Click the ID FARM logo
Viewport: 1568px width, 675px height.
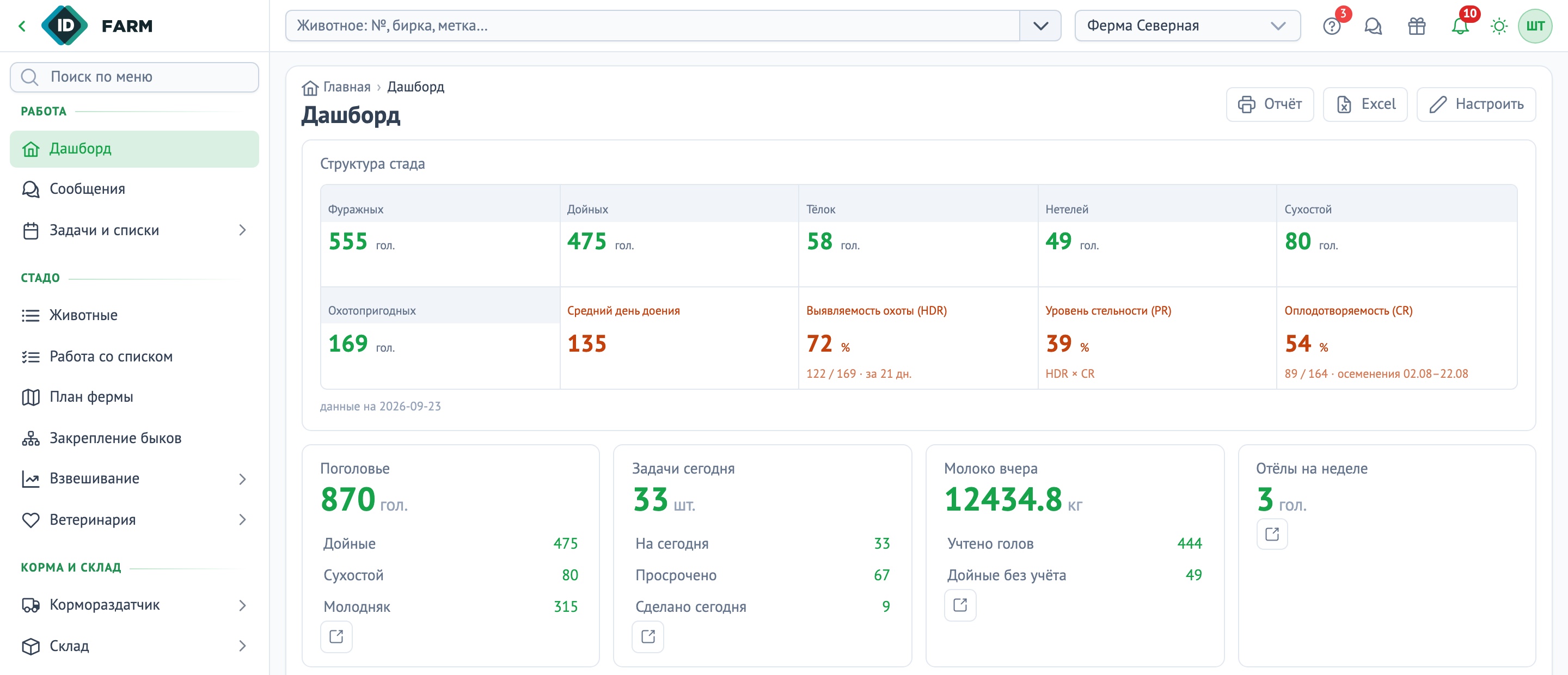point(97,26)
